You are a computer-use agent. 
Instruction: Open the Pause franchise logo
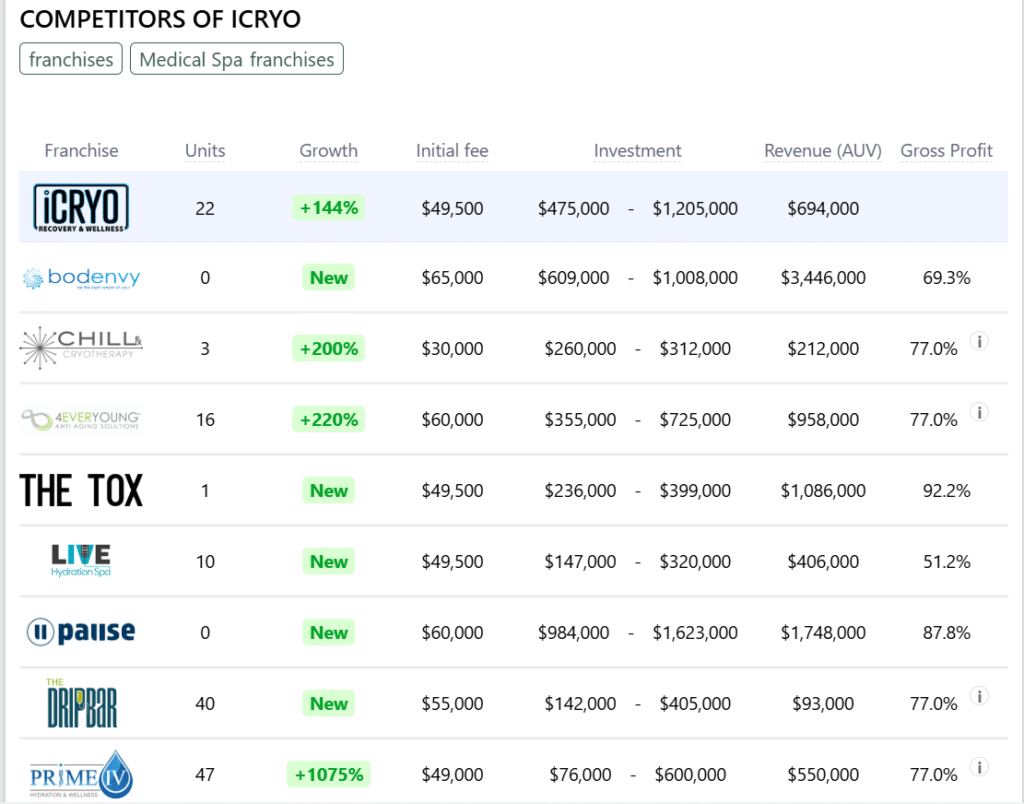(81, 632)
